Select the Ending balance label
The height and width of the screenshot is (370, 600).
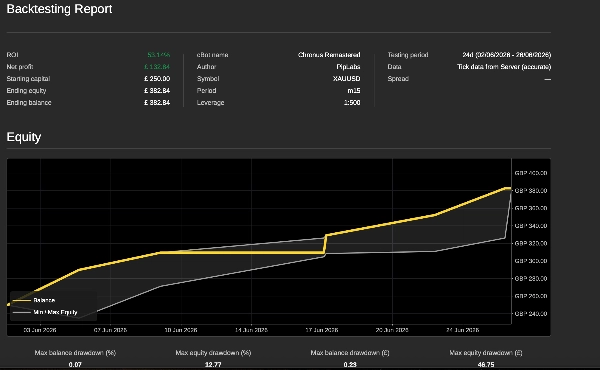point(29,103)
